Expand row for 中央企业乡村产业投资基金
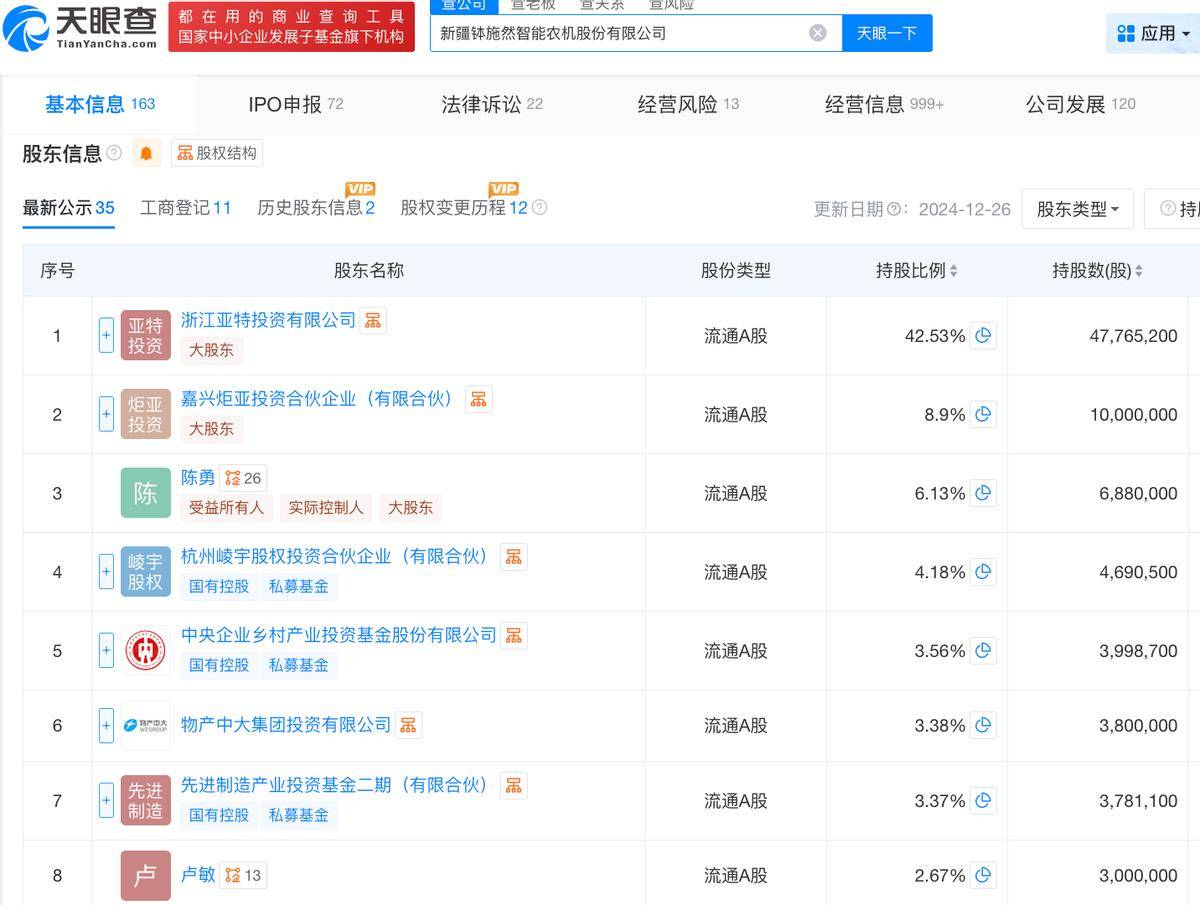The image size is (1200, 905). [106, 650]
